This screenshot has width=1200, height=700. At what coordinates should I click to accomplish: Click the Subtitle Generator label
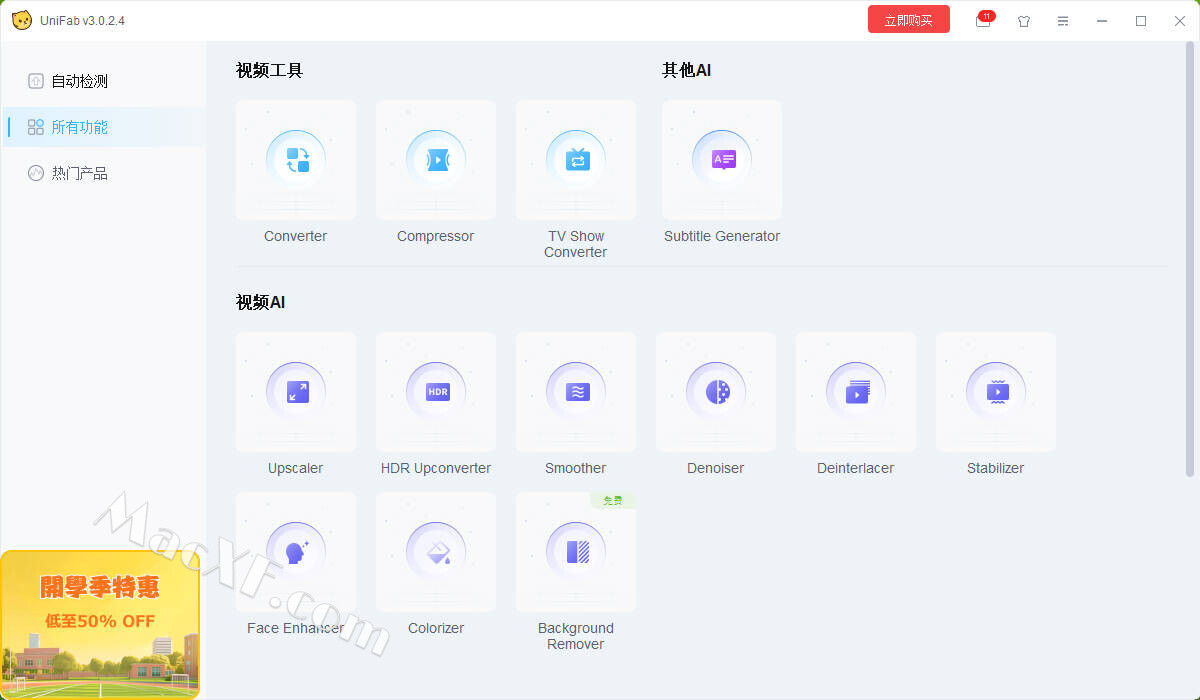point(722,236)
